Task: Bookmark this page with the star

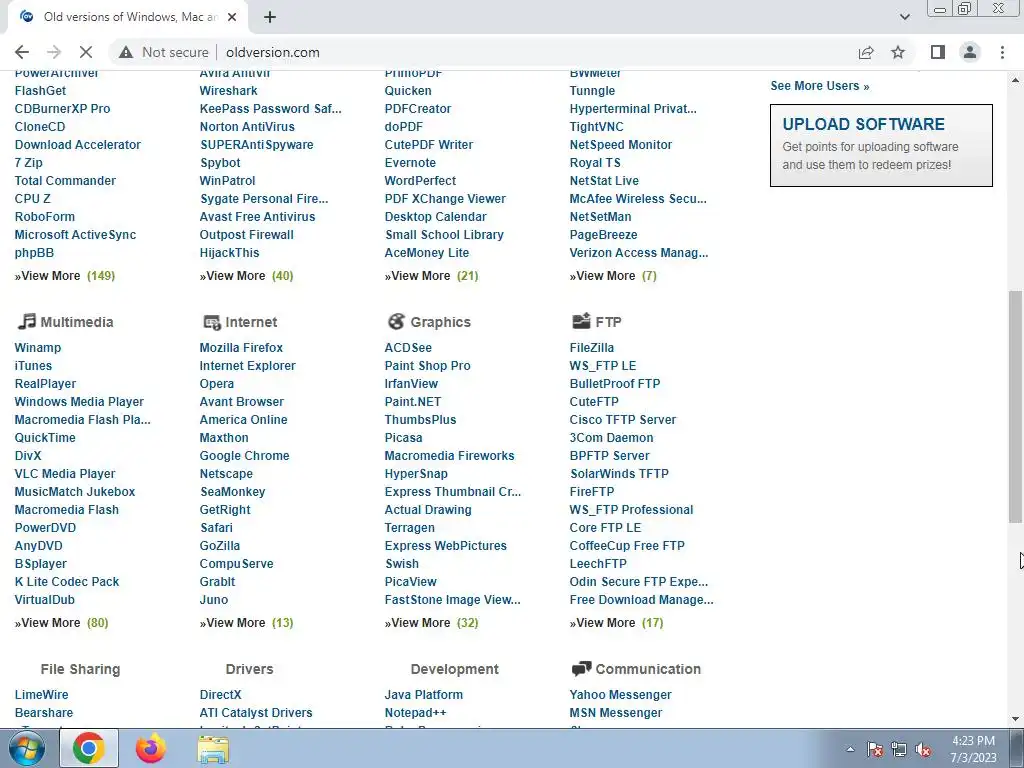Action: (x=898, y=52)
